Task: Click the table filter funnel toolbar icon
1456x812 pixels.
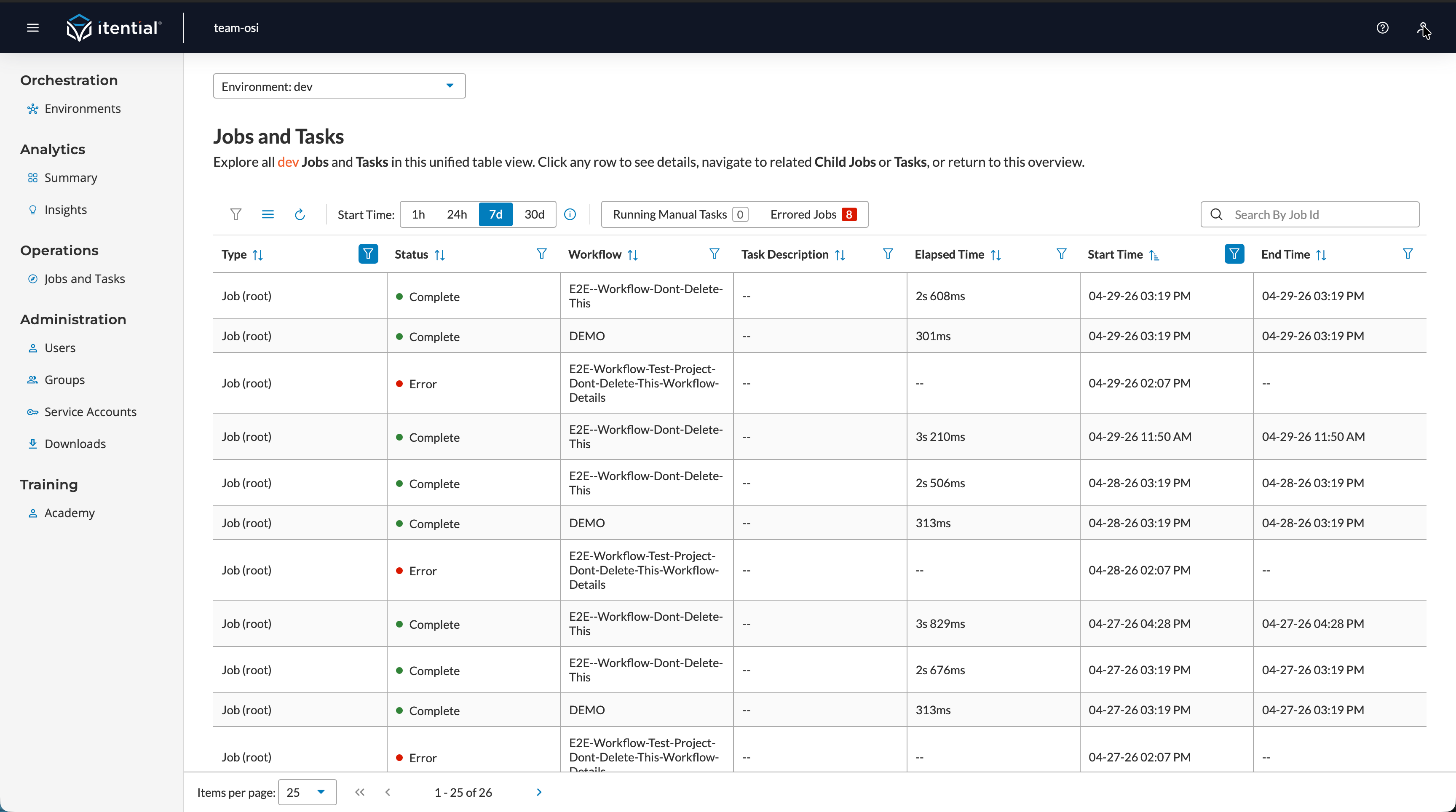Action: point(236,214)
